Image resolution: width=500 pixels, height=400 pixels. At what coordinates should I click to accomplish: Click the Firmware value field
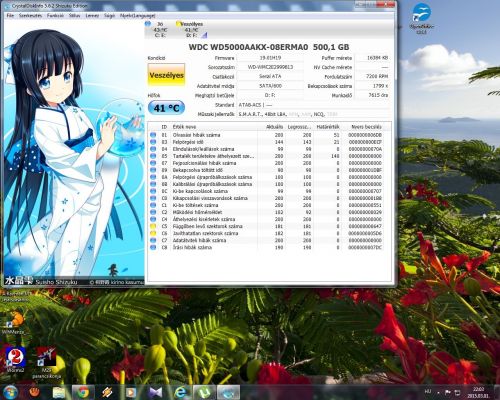tap(270, 58)
